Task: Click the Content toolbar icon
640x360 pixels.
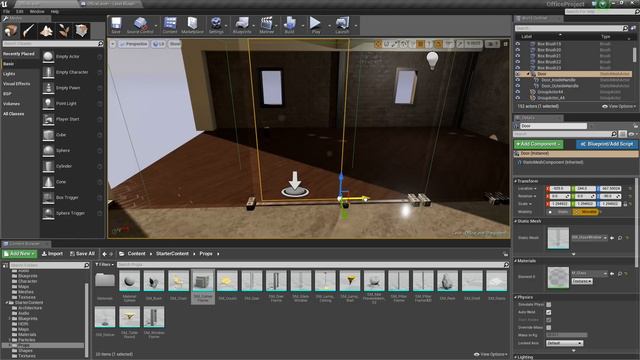Action: coord(170,24)
